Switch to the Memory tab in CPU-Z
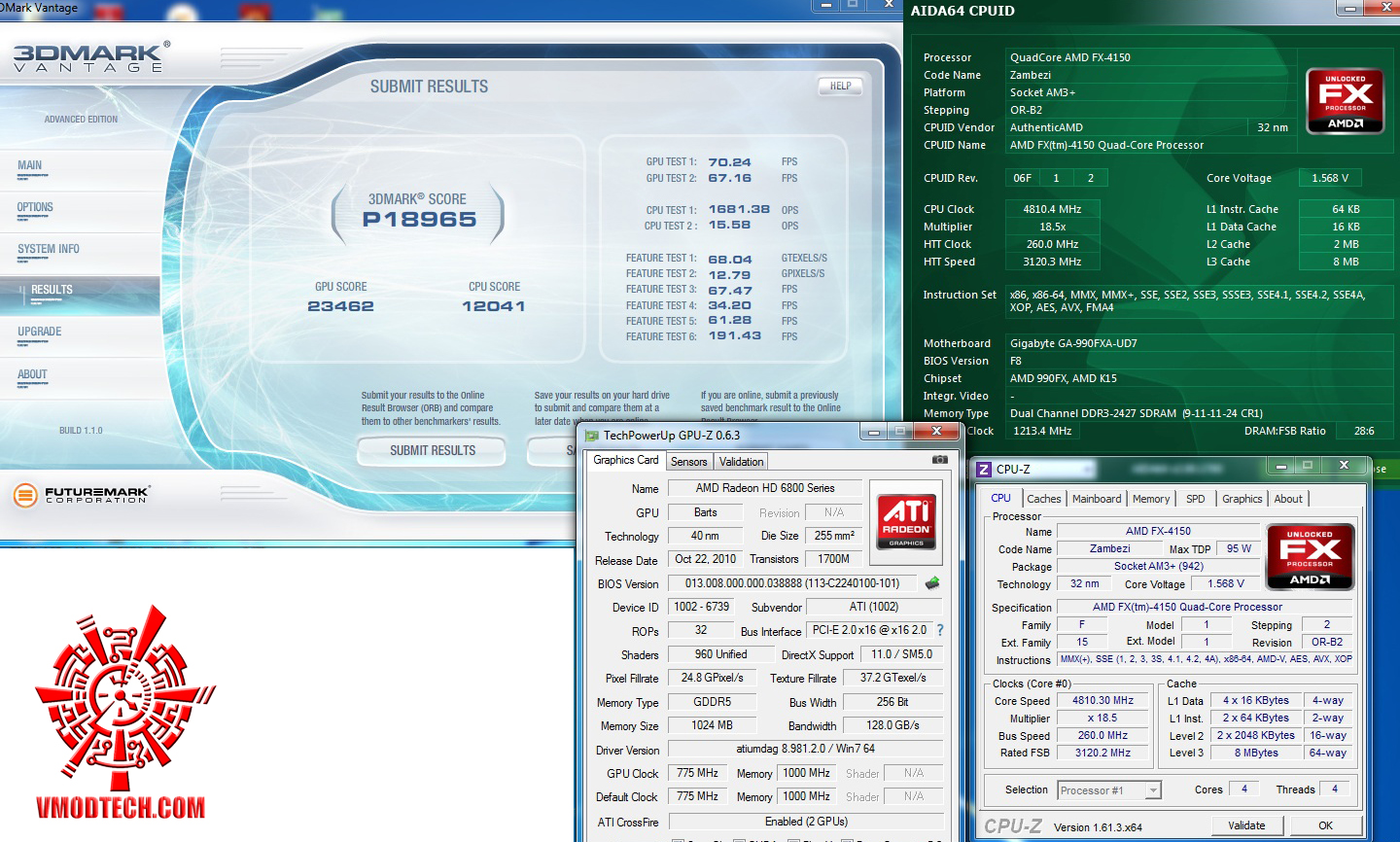The height and width of the screenshot is (842, 1400). (1151, 499)
